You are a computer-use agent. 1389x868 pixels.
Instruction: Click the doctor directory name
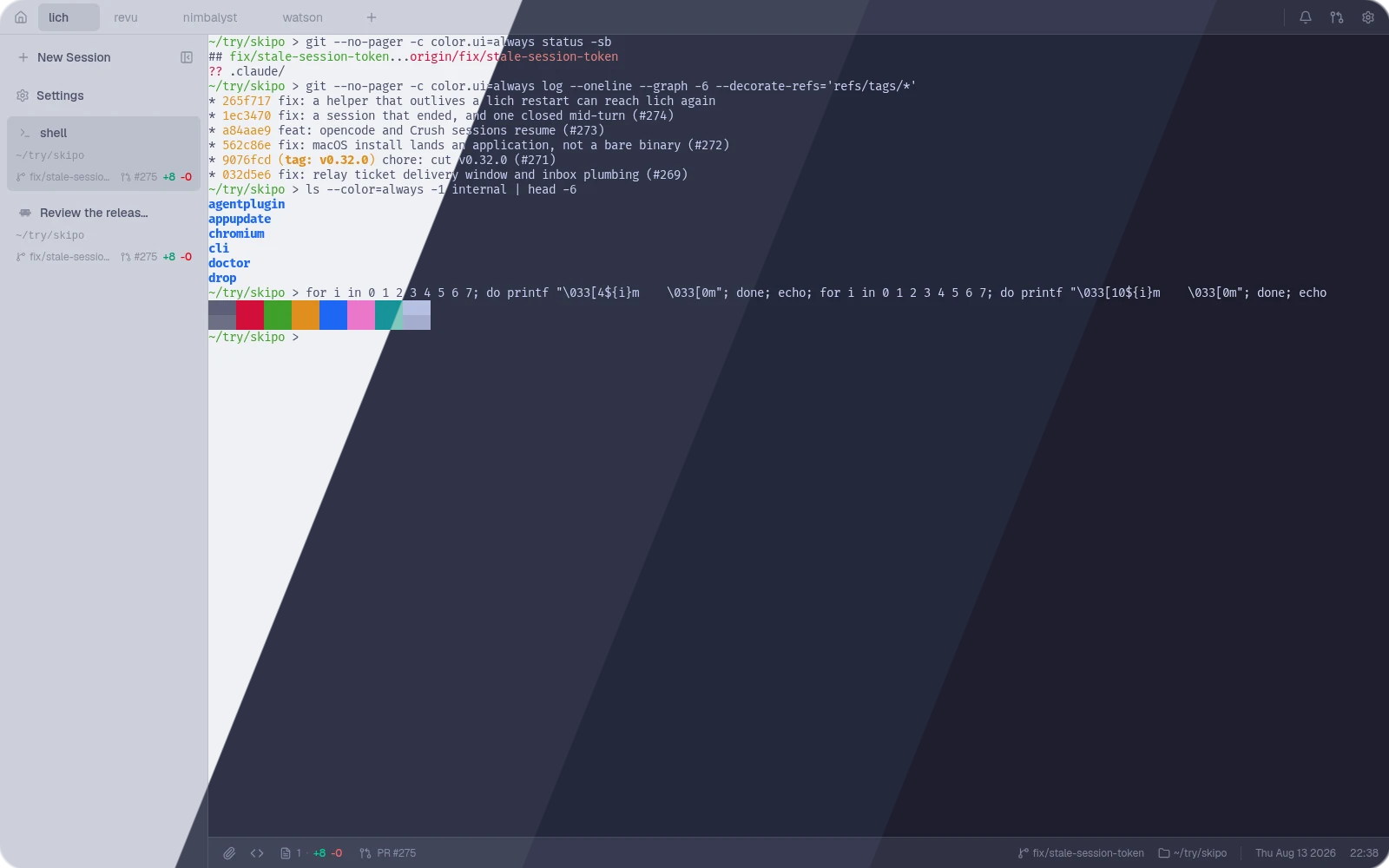pyautogui.click(x=229, y=263)
